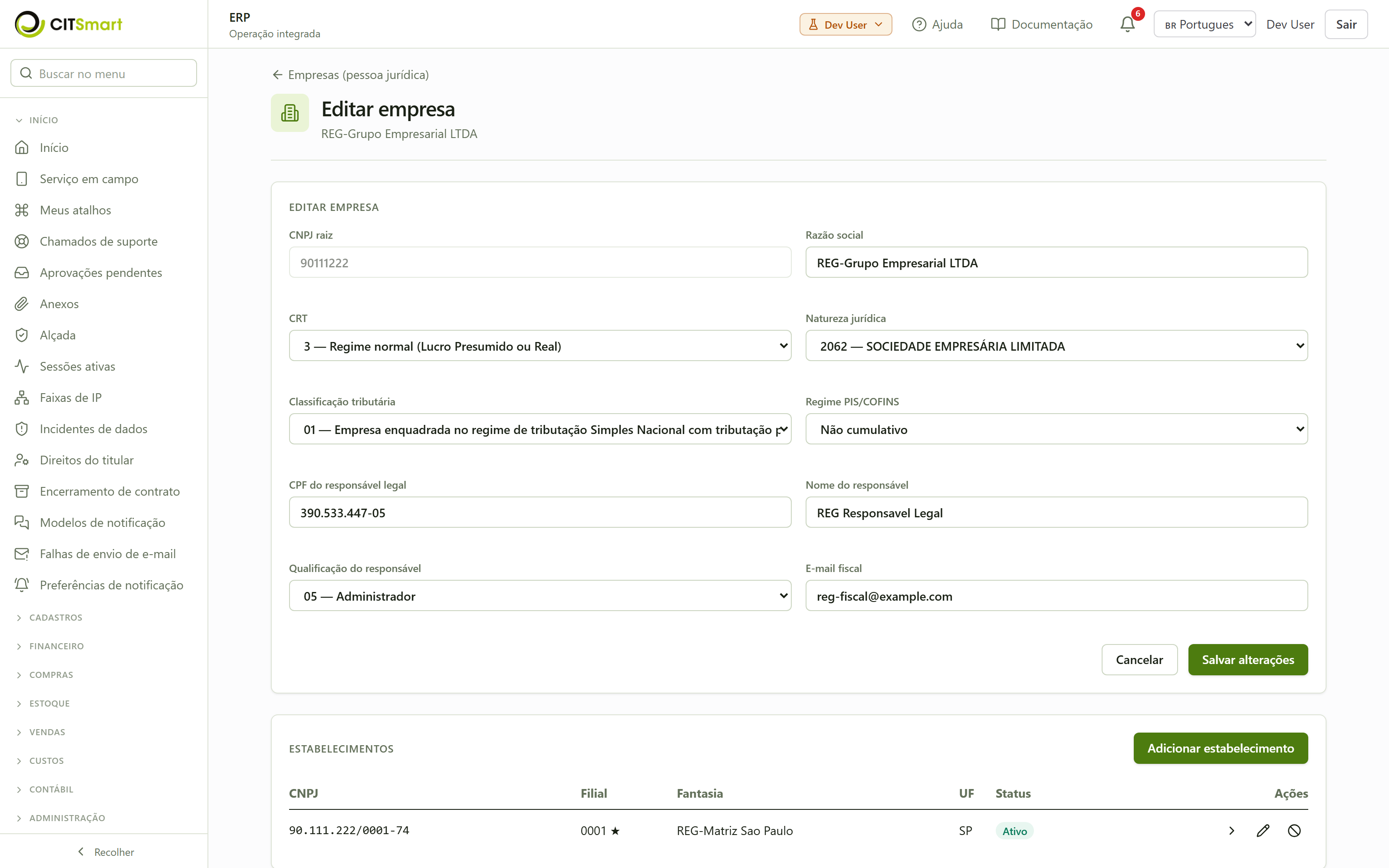Deactivate establishment using the ban icon
The width and height of the screenshot is (1389, 868).
coord(1294,831)
